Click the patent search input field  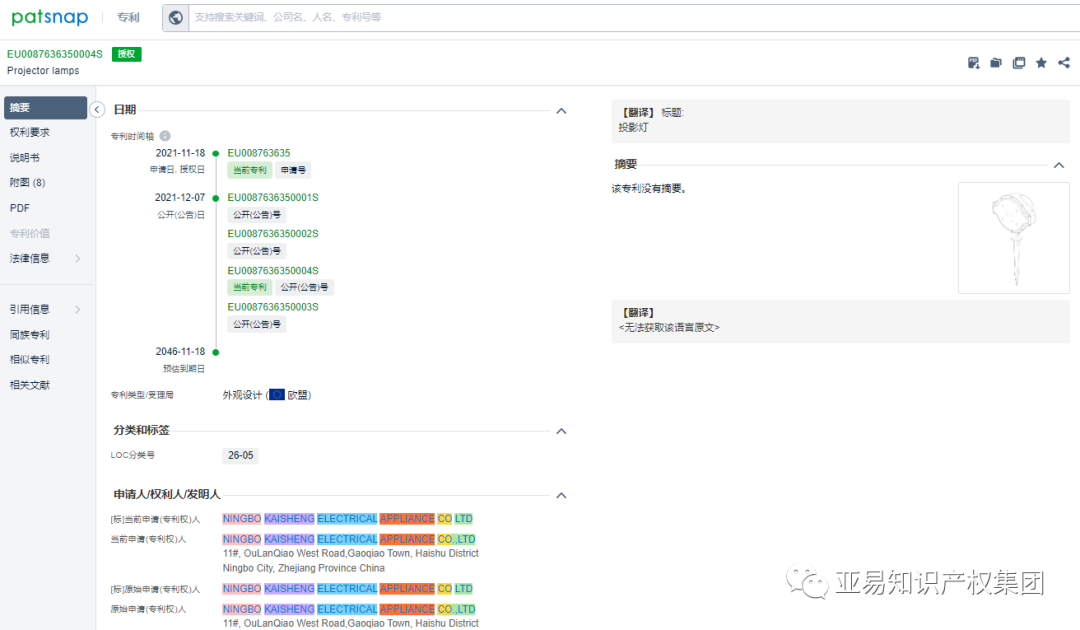point(634,17)
